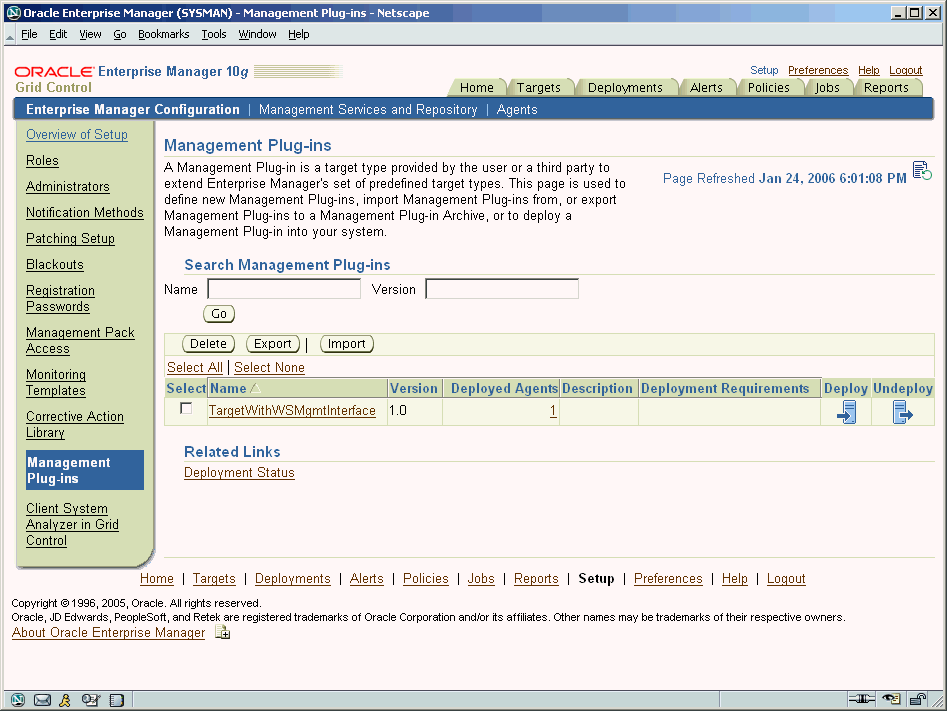Click the Import button

[346, 343]
